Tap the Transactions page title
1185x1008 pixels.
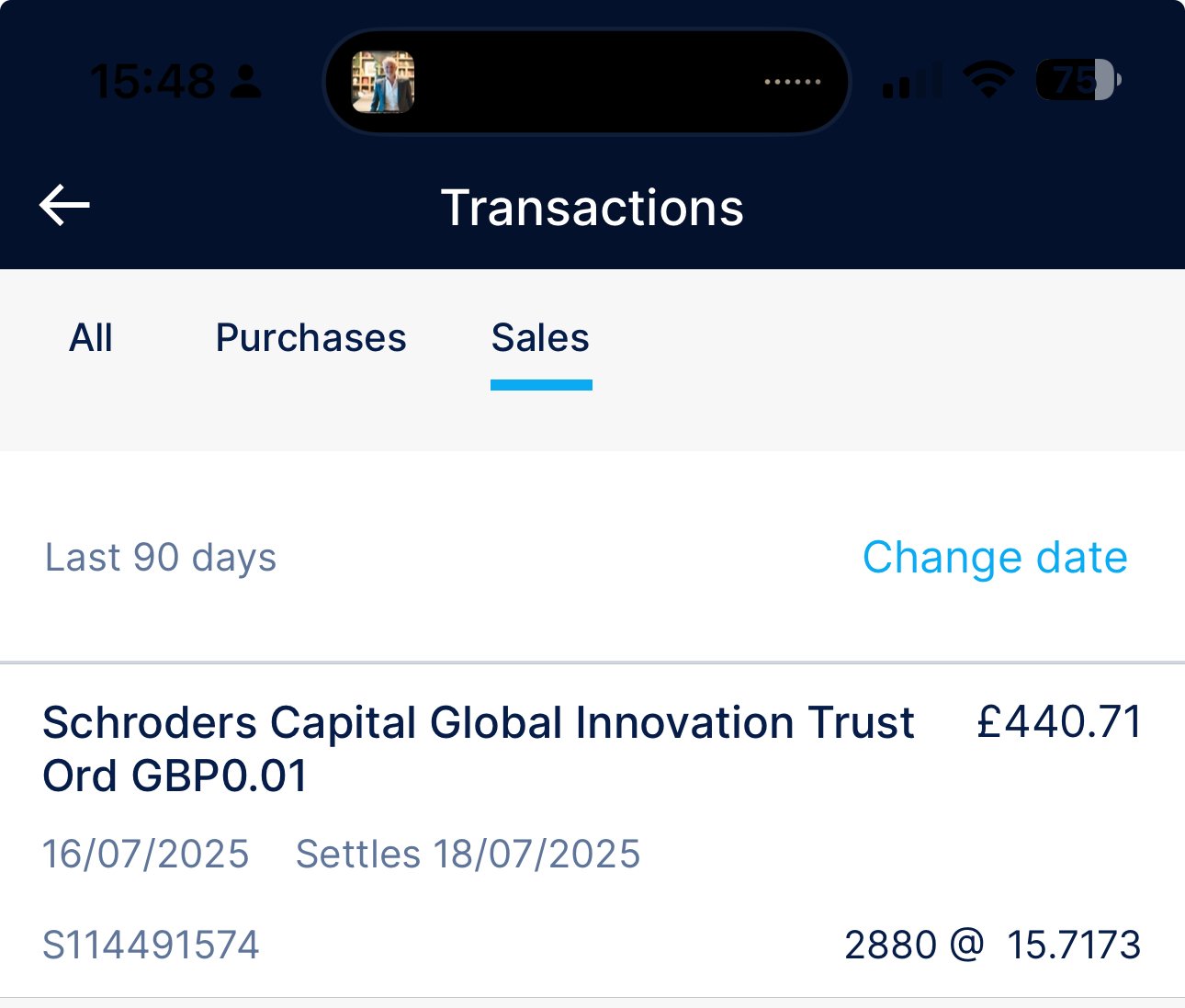[592, 208]
